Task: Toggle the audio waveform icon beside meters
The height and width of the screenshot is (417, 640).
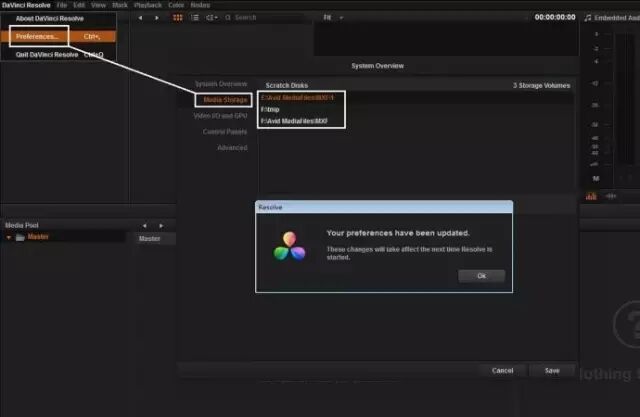Action: (x=611, y=196)
